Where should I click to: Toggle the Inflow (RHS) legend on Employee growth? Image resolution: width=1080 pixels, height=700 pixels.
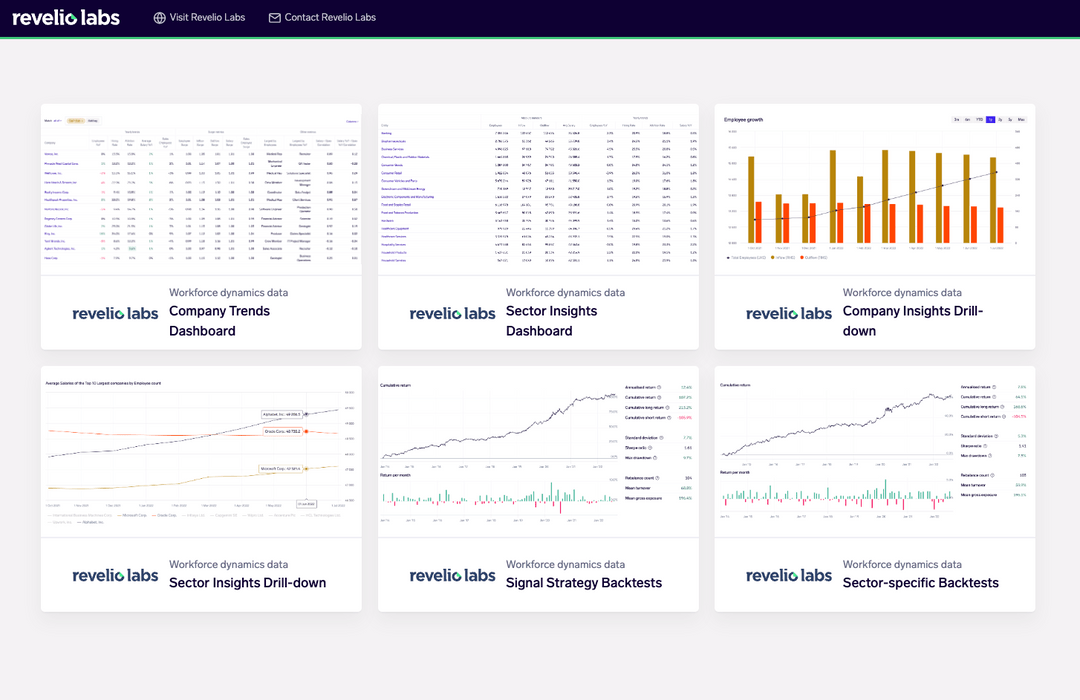[x=781, y=258]
